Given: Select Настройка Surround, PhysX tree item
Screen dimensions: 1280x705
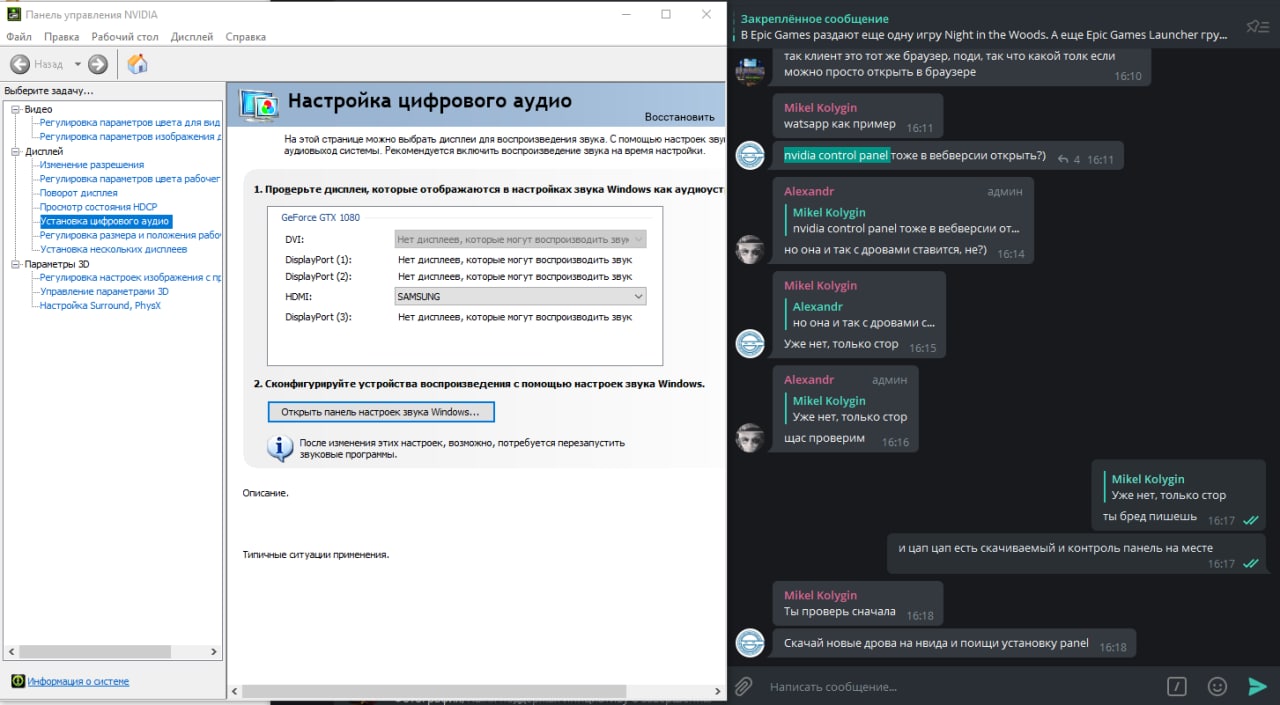Looking at the screenshot, I should click(x=100, y=305).
